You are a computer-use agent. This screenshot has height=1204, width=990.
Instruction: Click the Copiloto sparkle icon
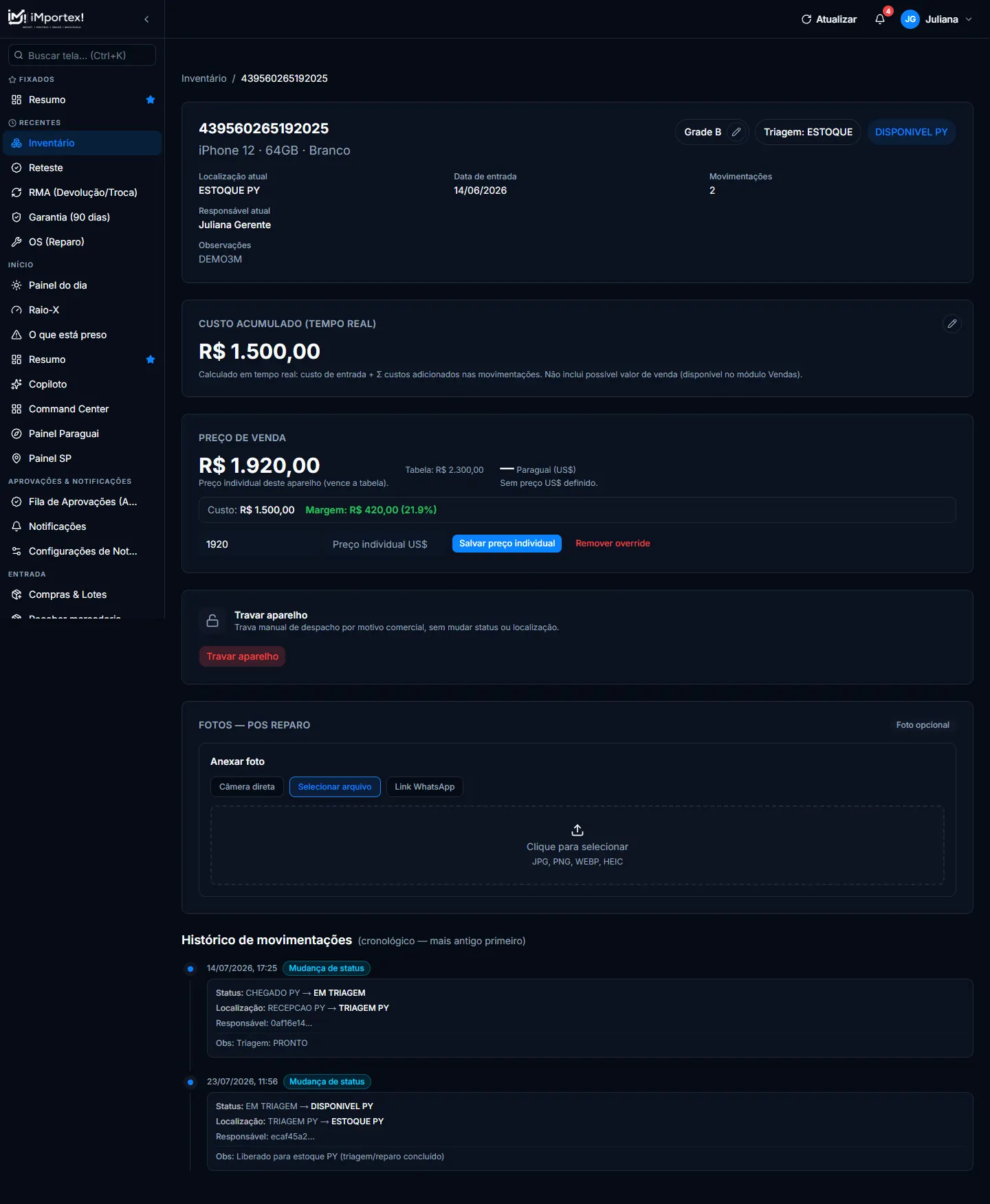[16, 384]
